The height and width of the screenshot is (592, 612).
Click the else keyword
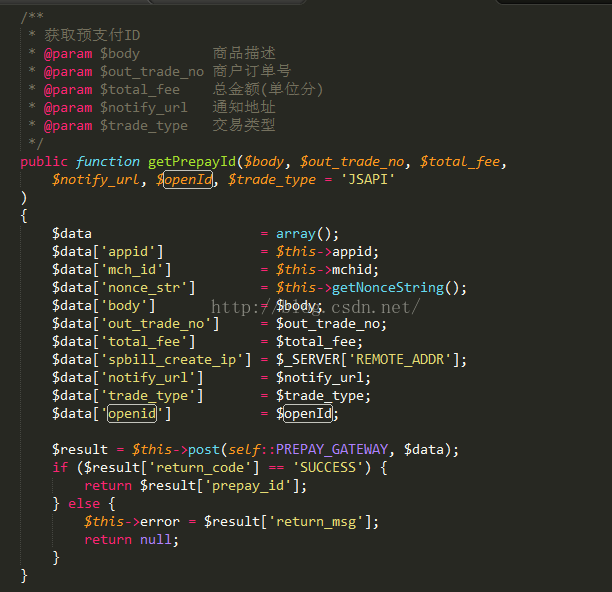coord(84,503)
